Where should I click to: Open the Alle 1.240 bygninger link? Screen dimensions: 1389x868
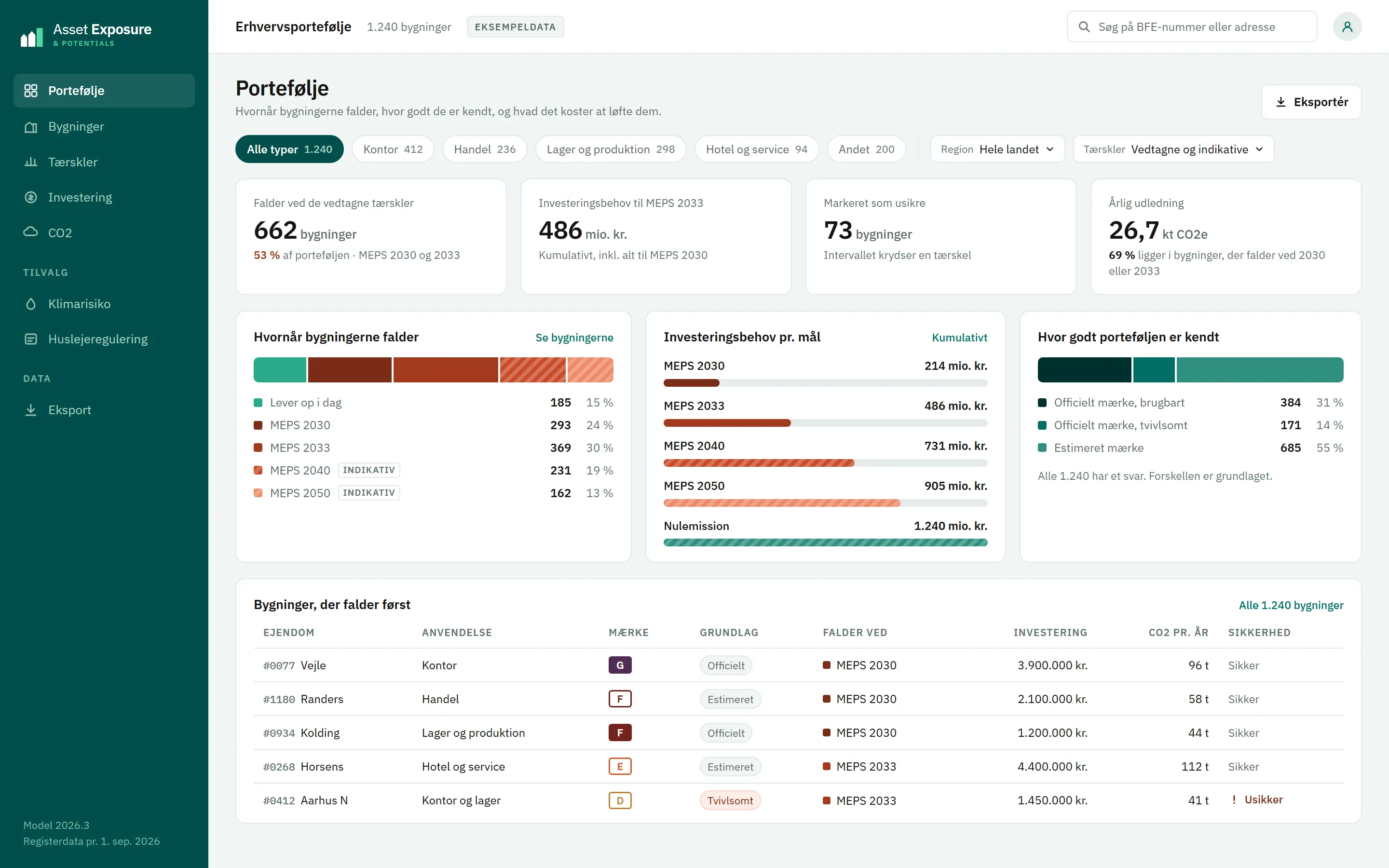coord(1291,605)
